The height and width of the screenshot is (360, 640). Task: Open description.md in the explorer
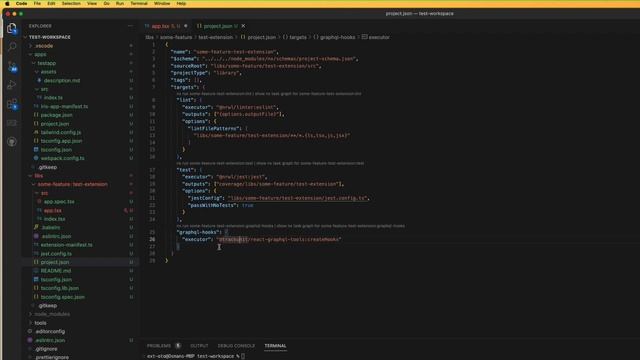point(62,80)
